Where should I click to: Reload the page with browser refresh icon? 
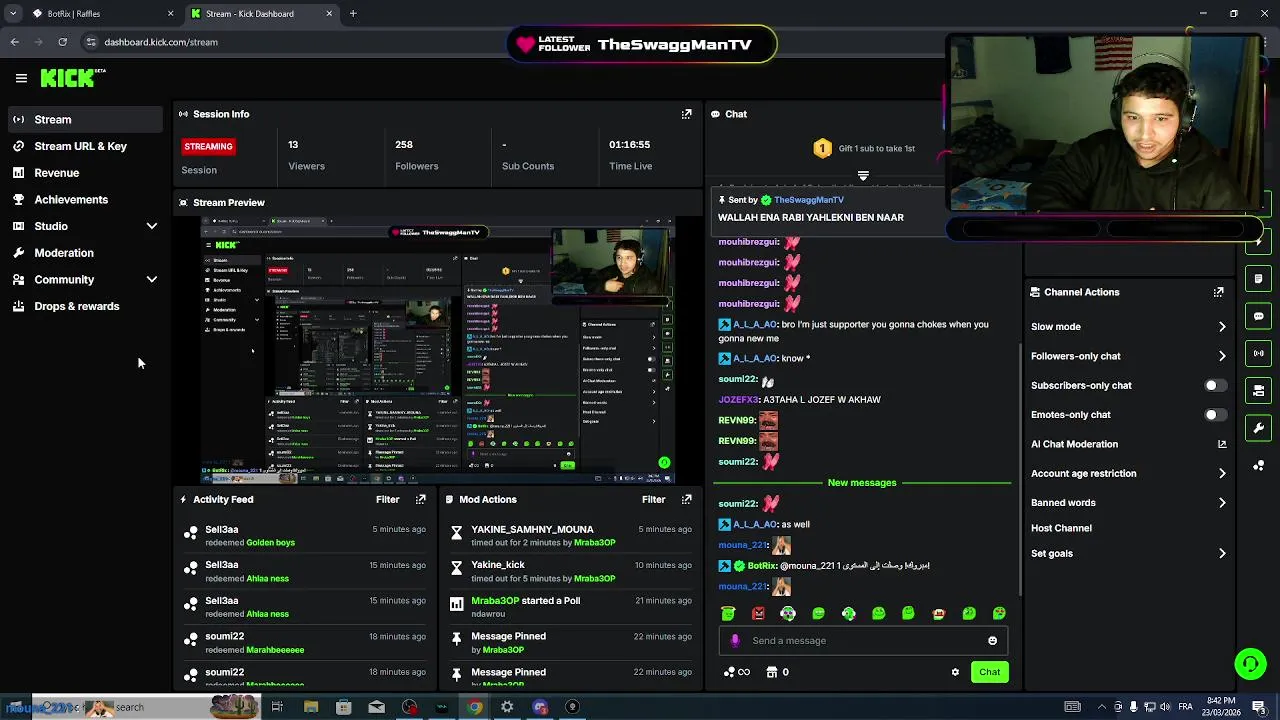pos(62,42)
